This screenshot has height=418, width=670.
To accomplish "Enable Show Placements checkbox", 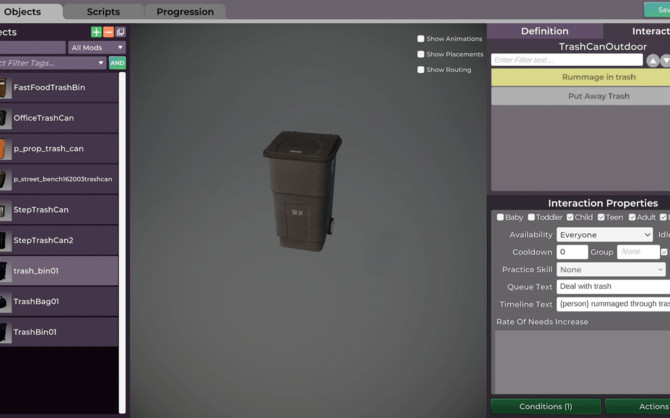I will tap(420, 54).
